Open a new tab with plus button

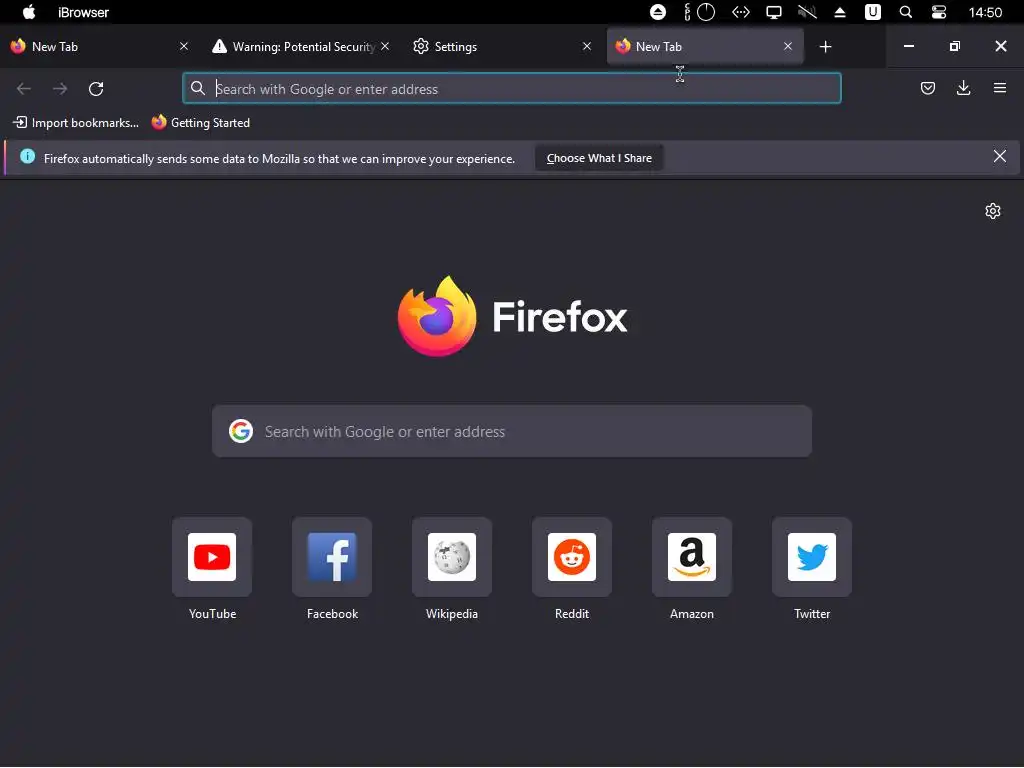825,46
